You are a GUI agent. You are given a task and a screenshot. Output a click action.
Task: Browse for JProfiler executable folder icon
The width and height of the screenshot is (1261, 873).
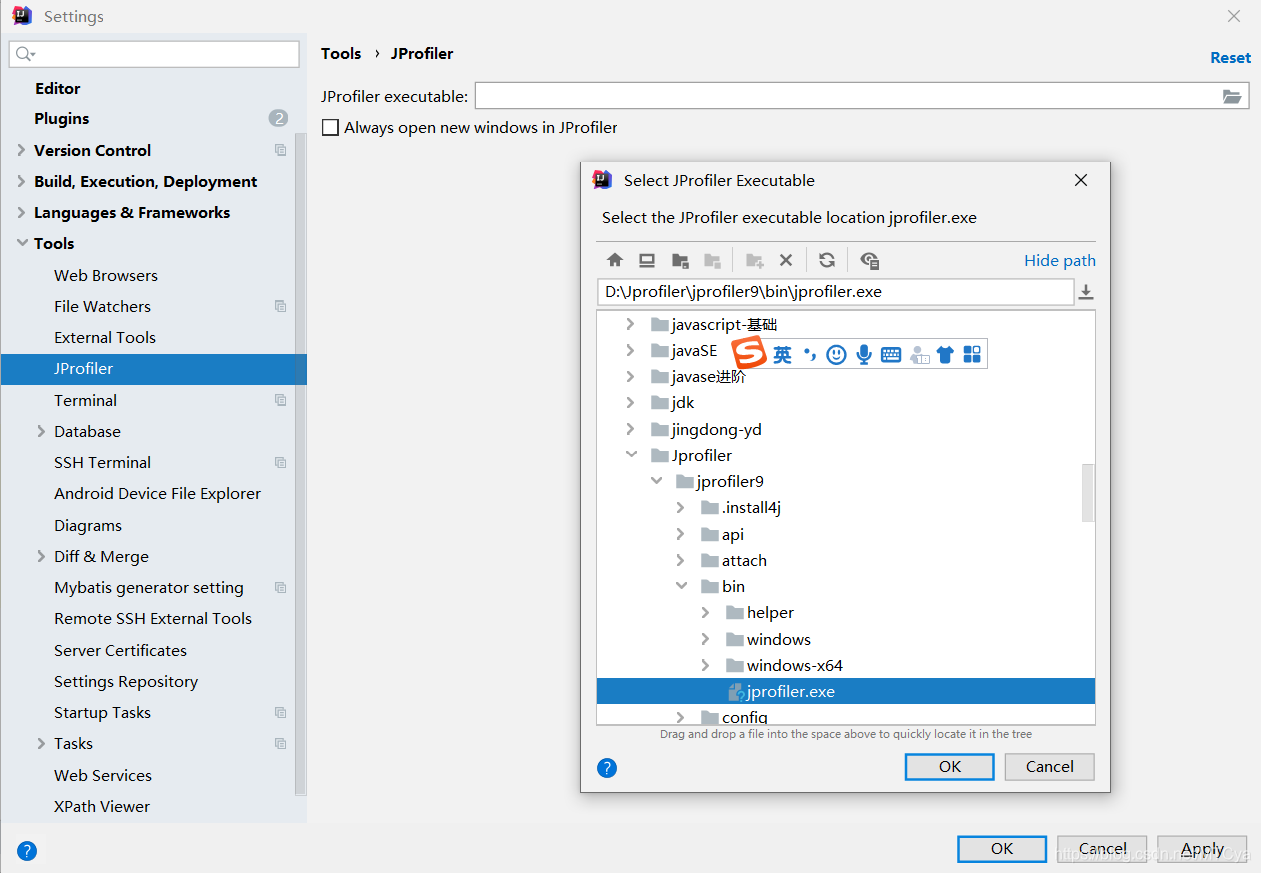(x=1232, y=97)
